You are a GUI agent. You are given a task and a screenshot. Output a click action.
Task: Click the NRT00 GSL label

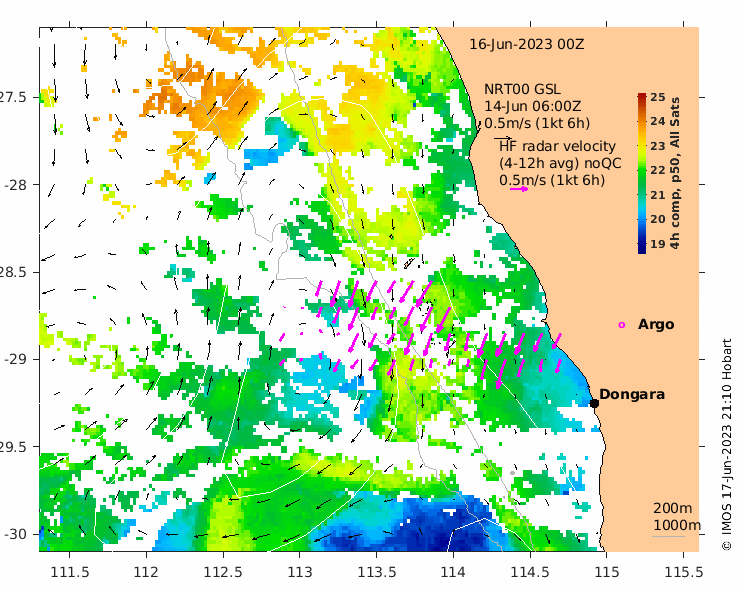pyautogui.click(x=522, y=89)
